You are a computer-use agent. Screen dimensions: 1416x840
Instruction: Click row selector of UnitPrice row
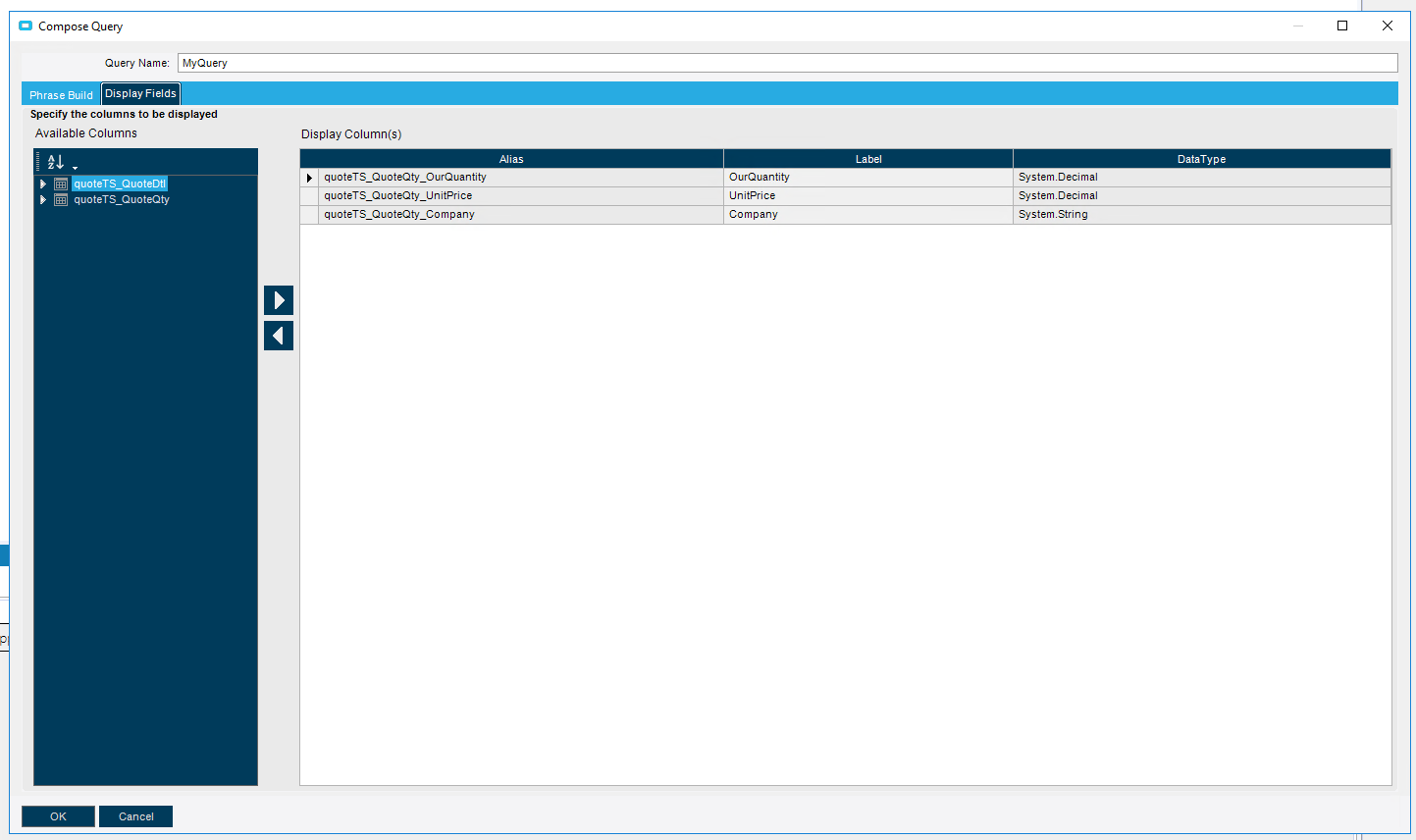click(309, 196)
